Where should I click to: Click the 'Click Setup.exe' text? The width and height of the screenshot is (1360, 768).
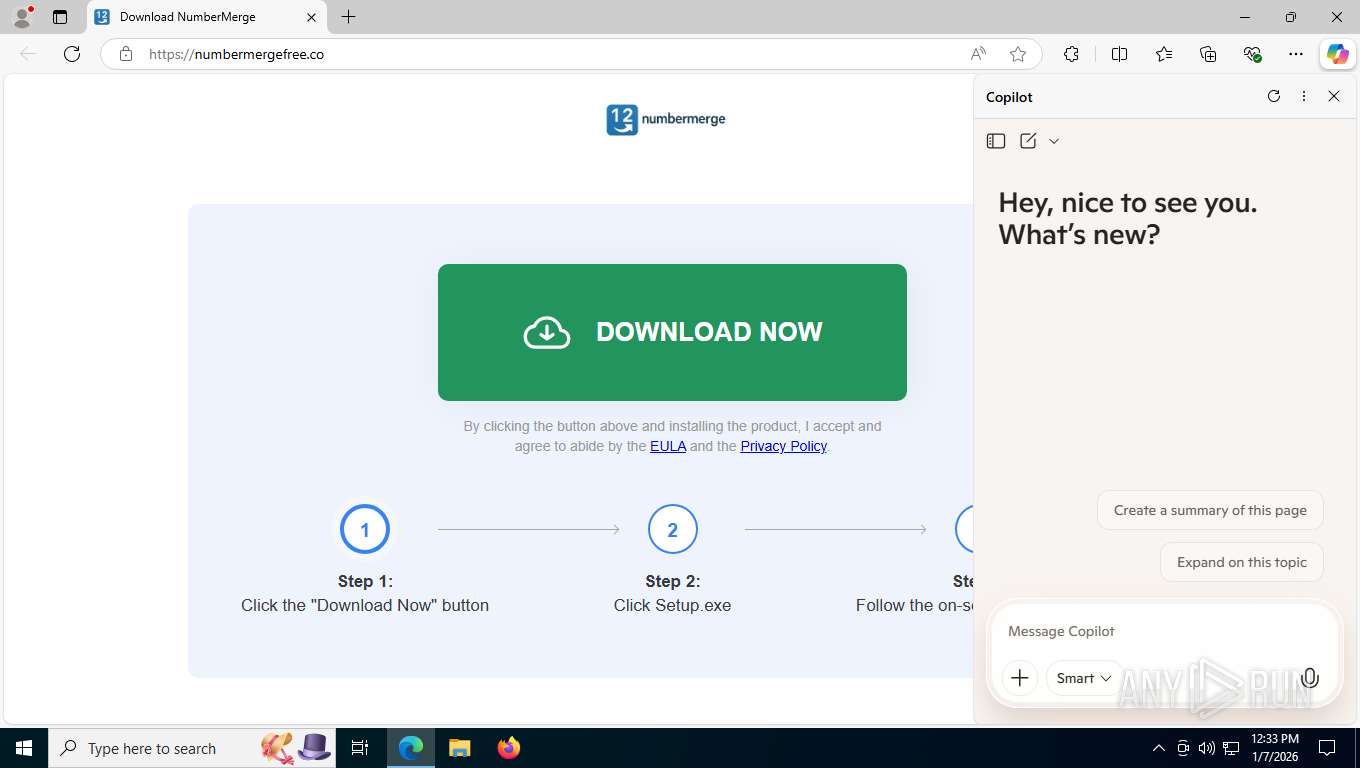tap(672, 605)
